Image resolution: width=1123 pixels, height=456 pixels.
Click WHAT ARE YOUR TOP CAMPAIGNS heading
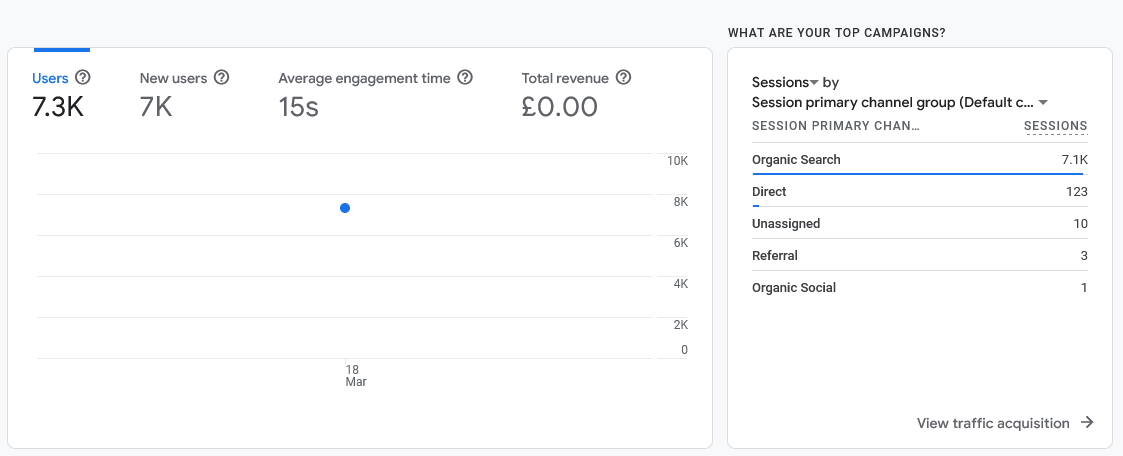coord(837,33)
